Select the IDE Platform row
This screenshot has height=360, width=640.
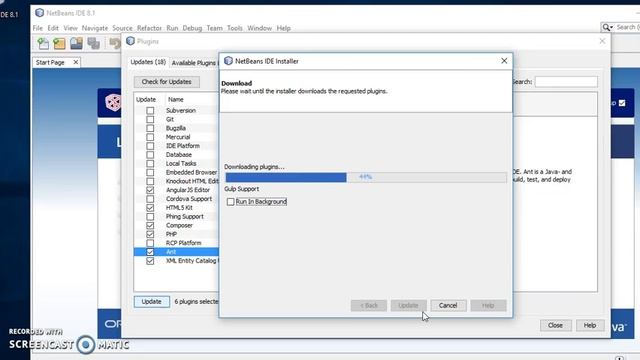click(x=176, y=146)
